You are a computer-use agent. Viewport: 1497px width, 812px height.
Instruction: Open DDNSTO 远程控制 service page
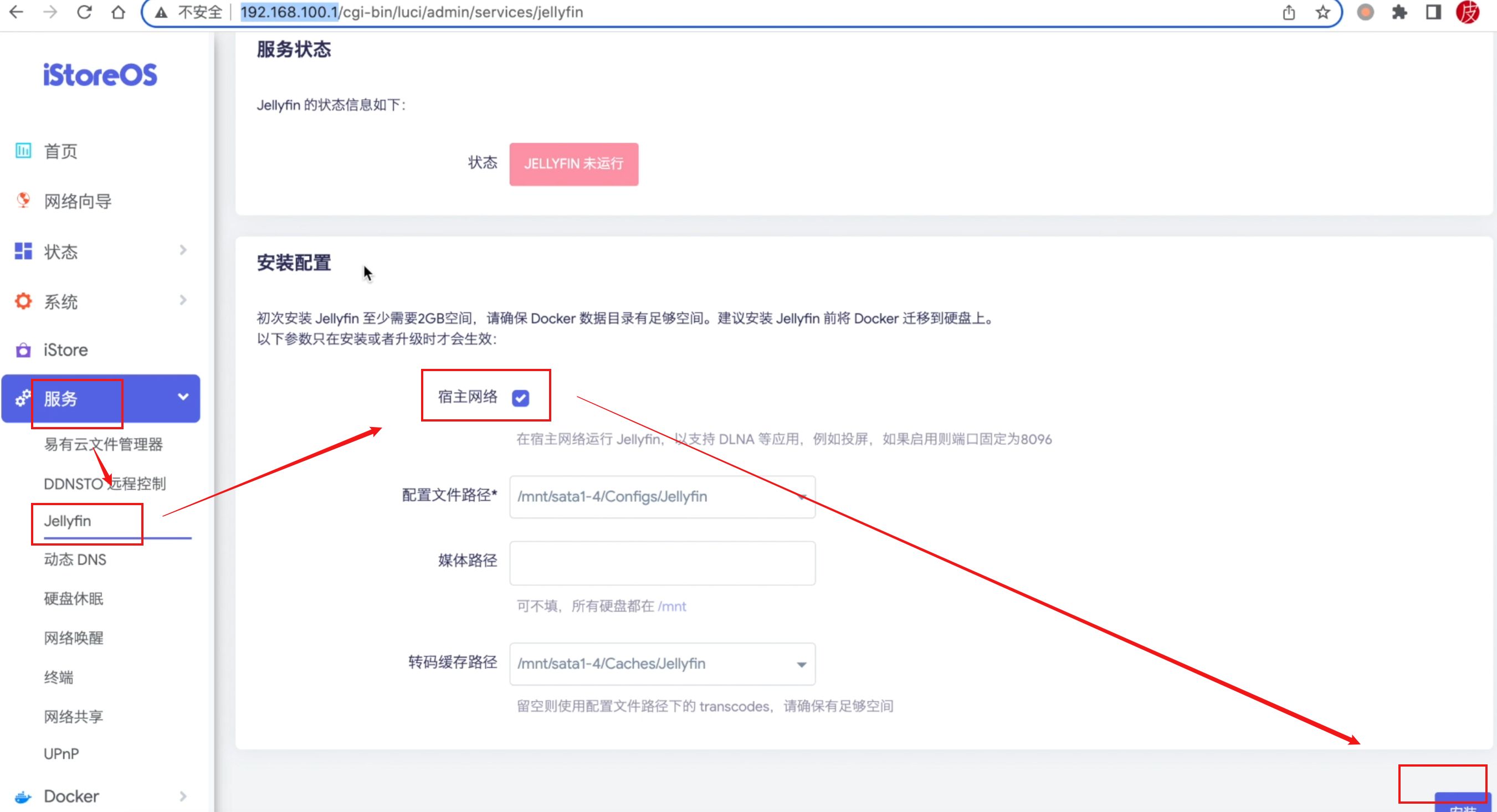point(105,483)
